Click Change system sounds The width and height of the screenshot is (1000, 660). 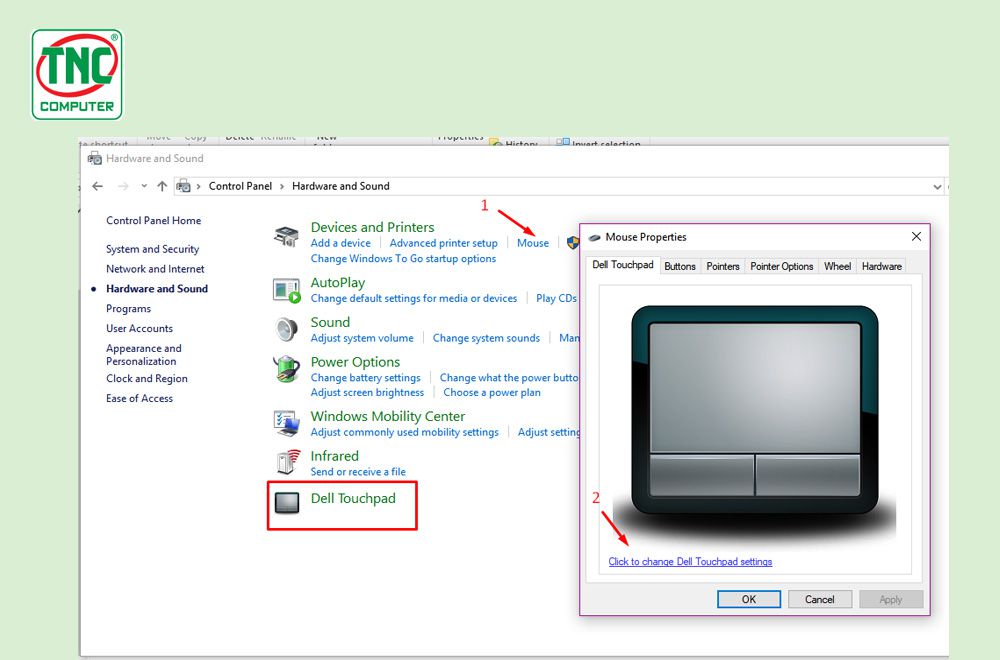(x=486, y=338)
